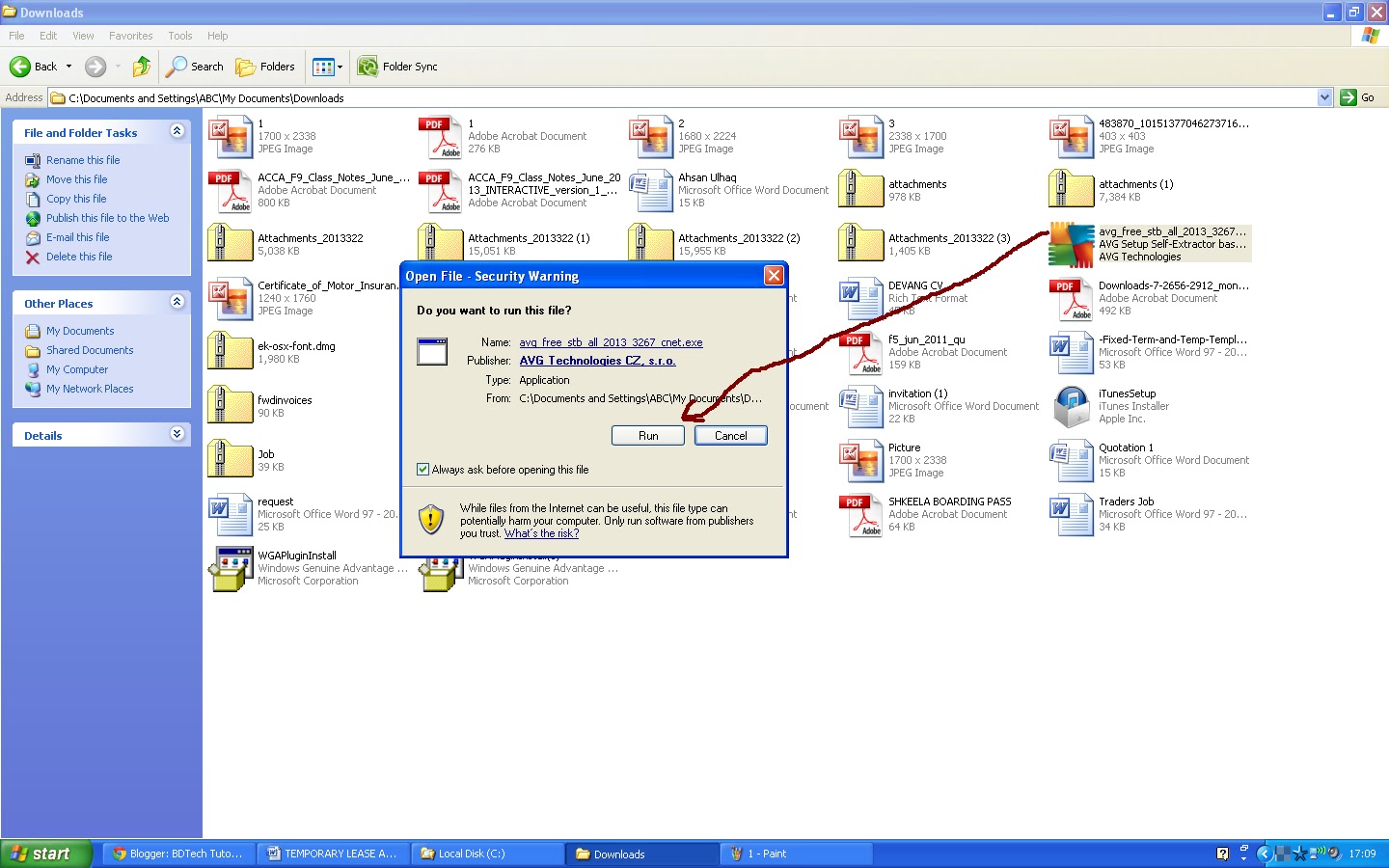Click Rename this file link
This screenshot has width=1389, height=868.
coord(83,160)
